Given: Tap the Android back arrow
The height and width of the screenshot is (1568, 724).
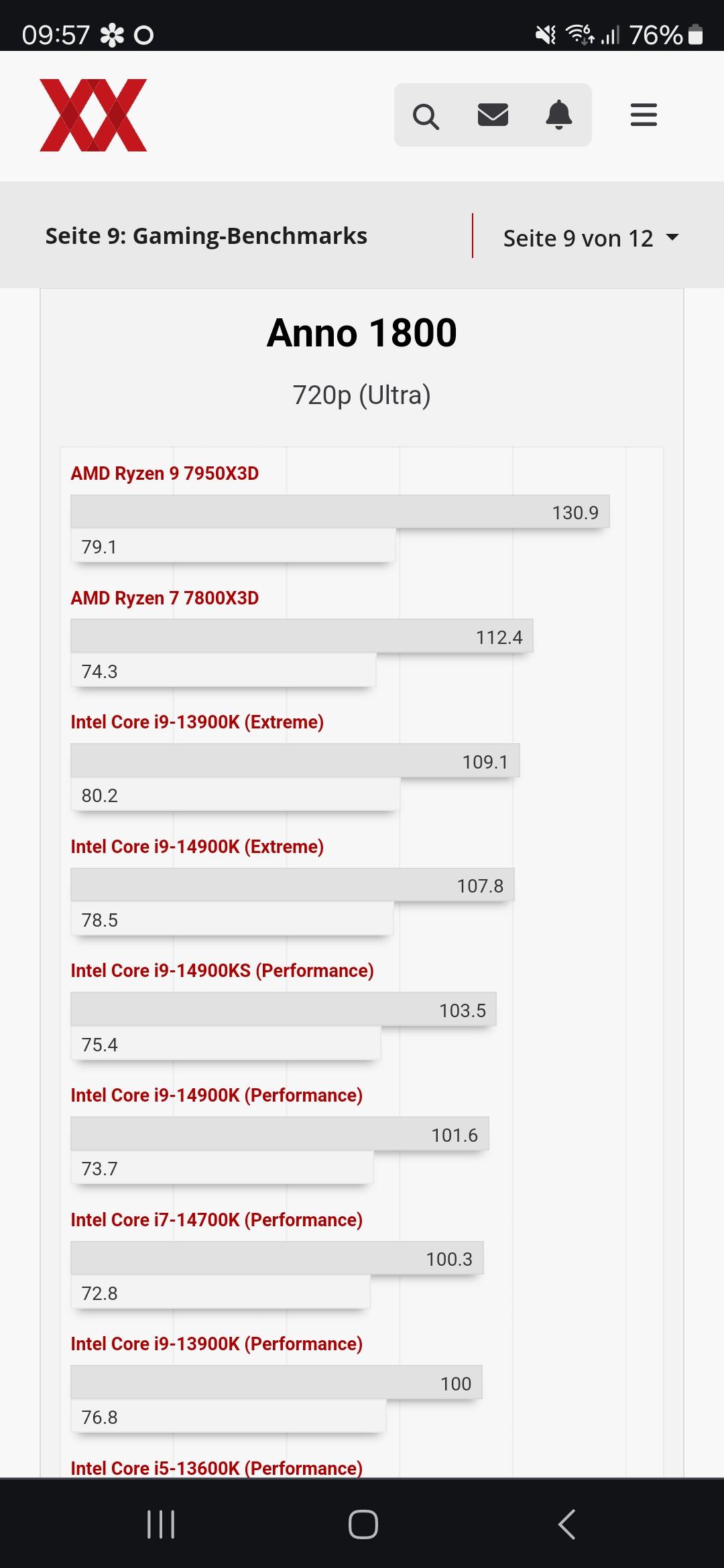Looking at the screenshot, I should point(566,1524).
